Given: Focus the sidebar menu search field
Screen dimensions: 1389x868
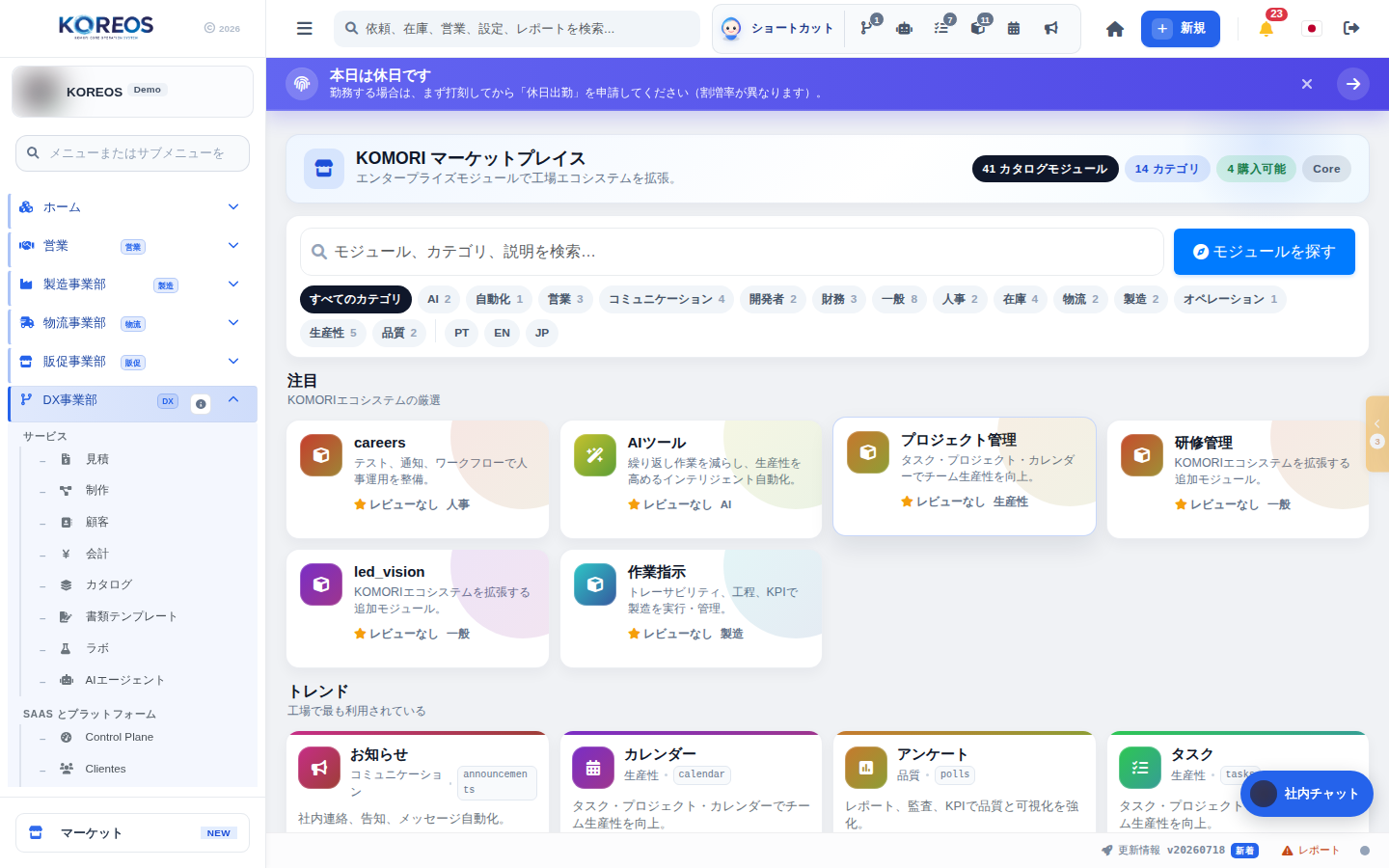Looking at the screenshot, I should [133, 153].
